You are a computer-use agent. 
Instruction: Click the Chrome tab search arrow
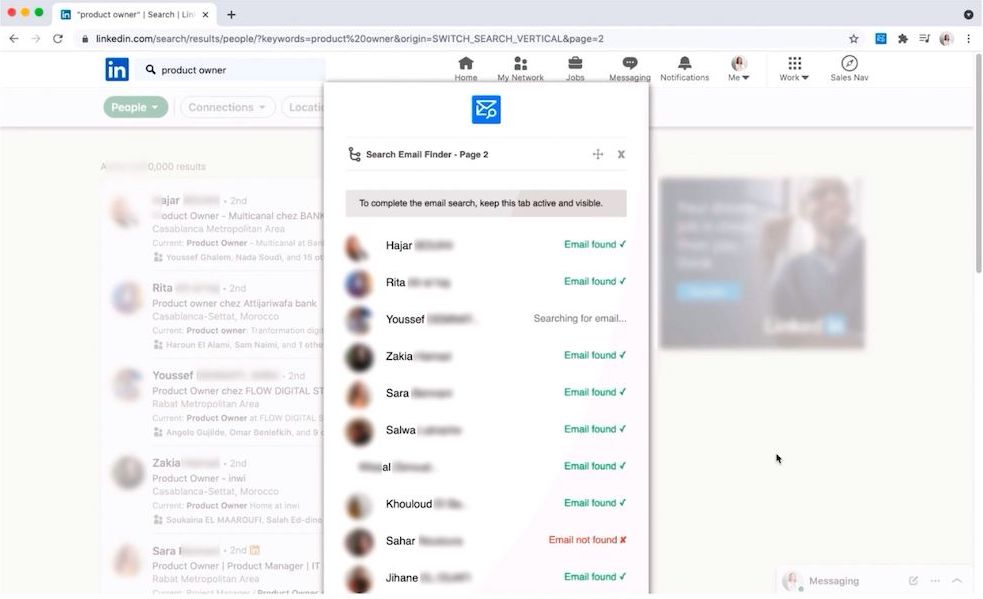(969, 14)
